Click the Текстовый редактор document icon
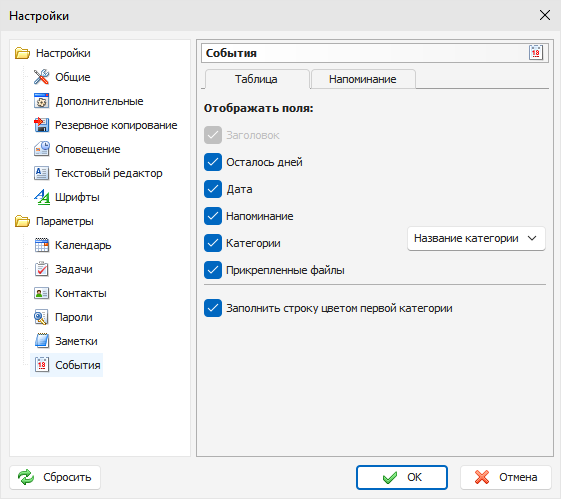This screenshot has width=561, height=499. tap(42, 173)
